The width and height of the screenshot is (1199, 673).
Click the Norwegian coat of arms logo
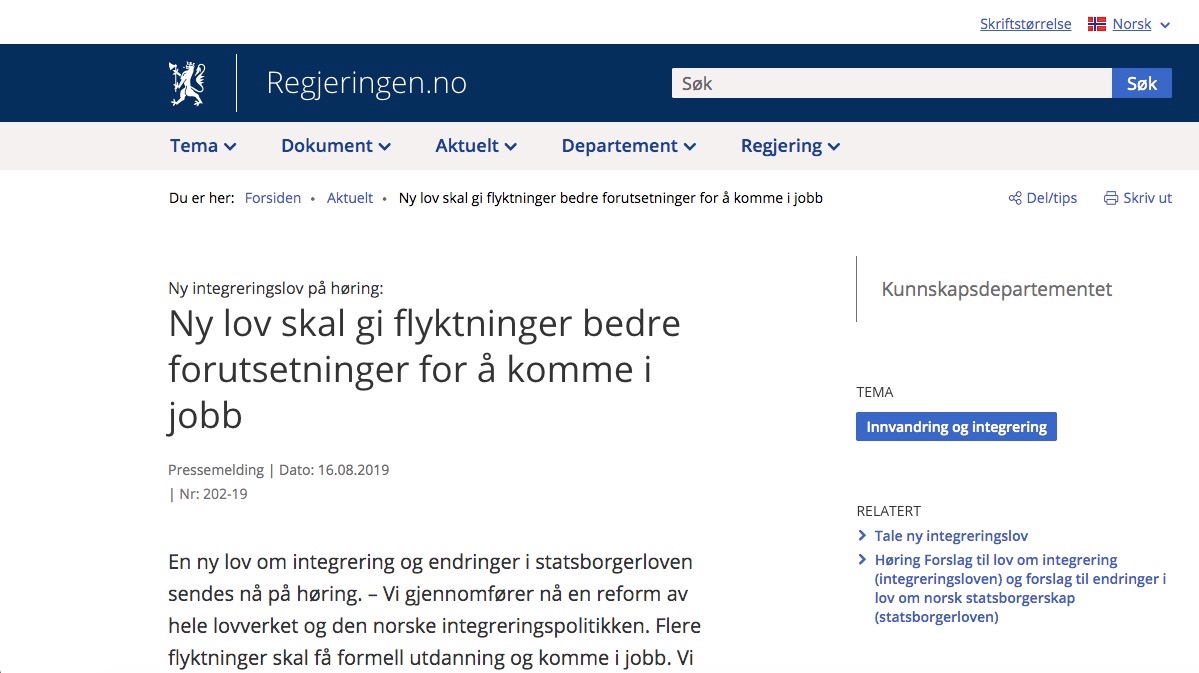tap(187, 84)
